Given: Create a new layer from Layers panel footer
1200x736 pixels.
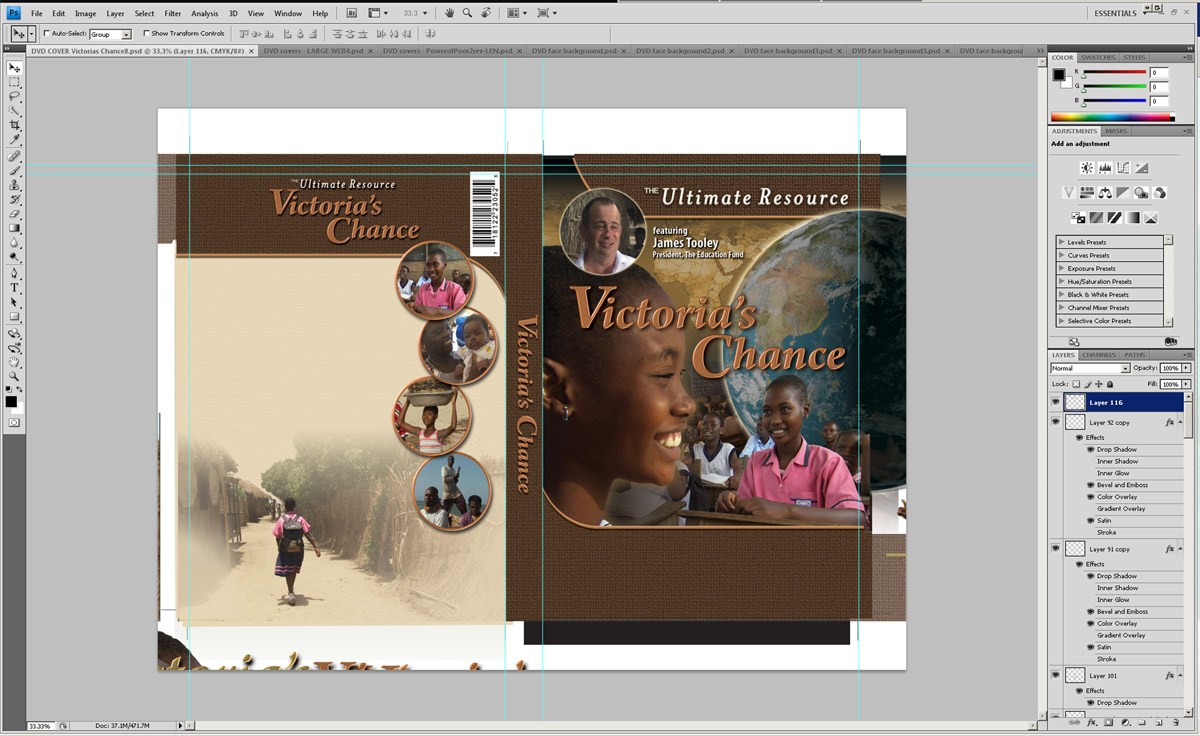Looking at the screenshot, I should pyautogui.click(x=1158, y=722).
